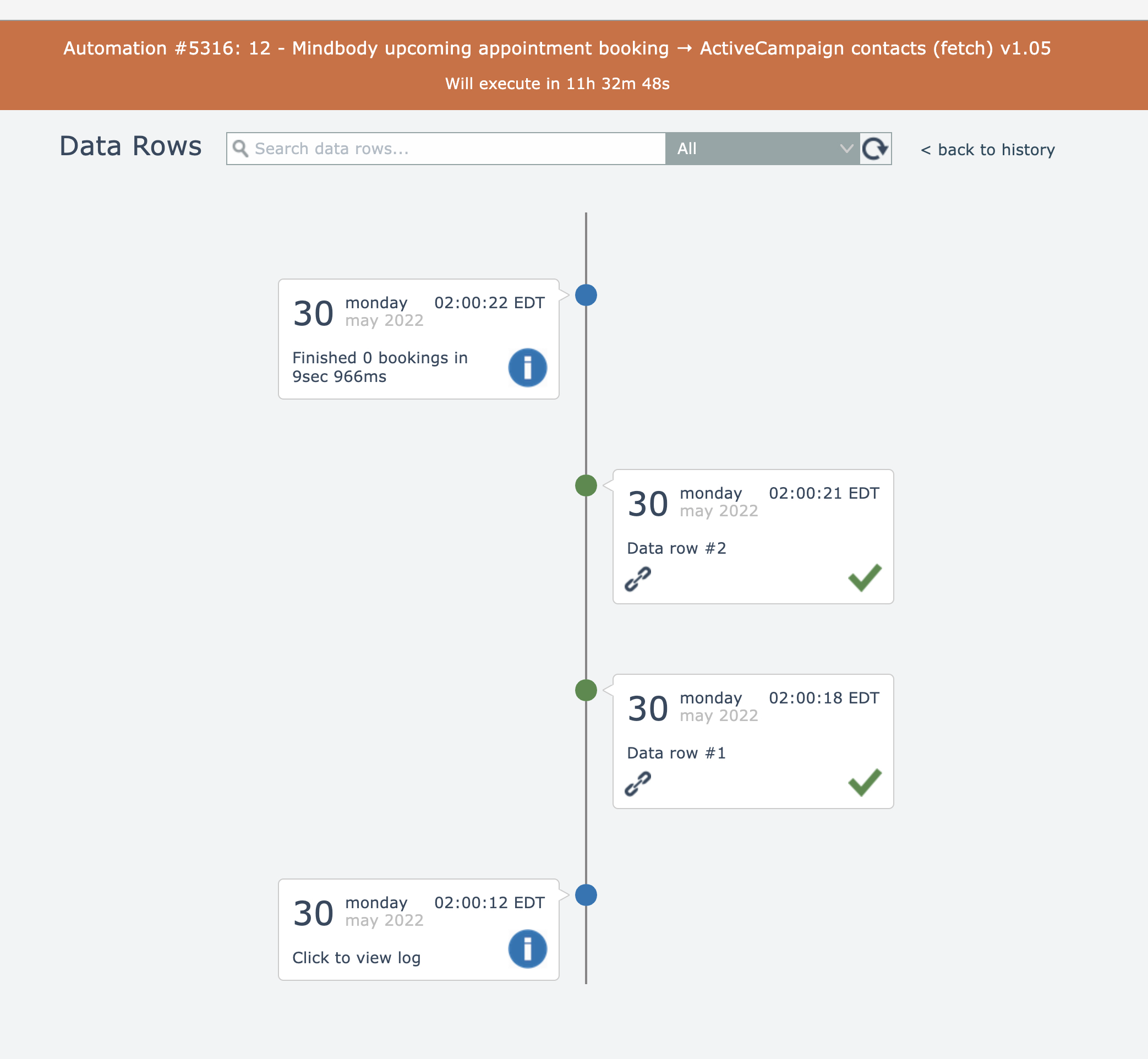Click the chain link icon for Data row #1
This screenshot has height=1059, width=1148.
point(638,783)
